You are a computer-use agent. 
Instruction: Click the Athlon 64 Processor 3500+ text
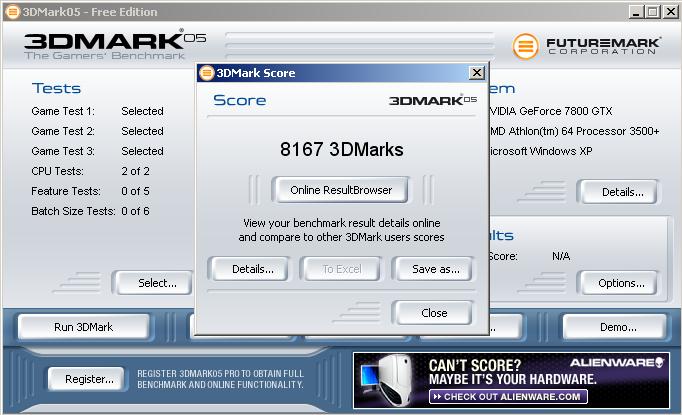(575, 131)
